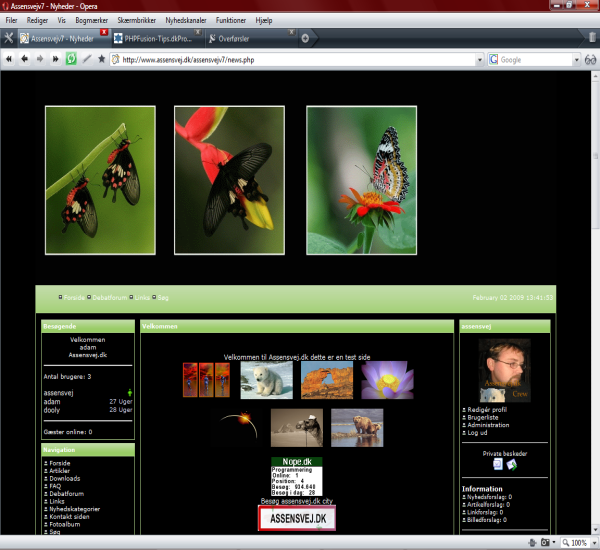Open private messages inbox icon
The height and width of the screenshot is (550, 600).
497,464
